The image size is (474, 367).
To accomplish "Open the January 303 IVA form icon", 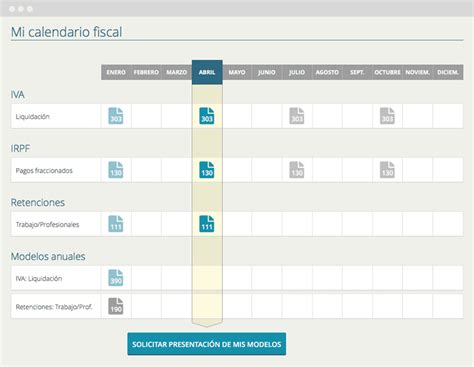I will 116,116.
